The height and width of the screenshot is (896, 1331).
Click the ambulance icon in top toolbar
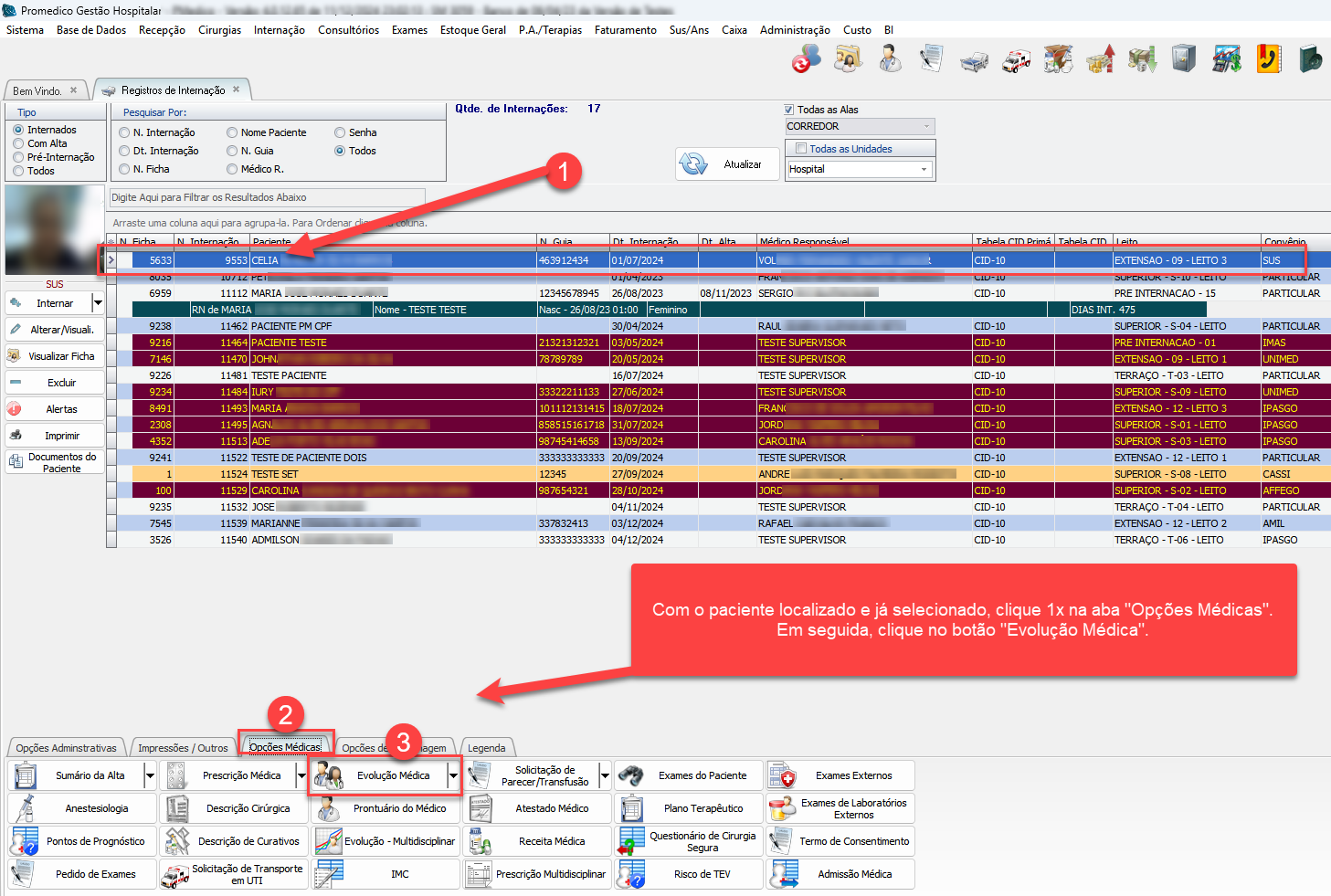[x=1016, y=60]
